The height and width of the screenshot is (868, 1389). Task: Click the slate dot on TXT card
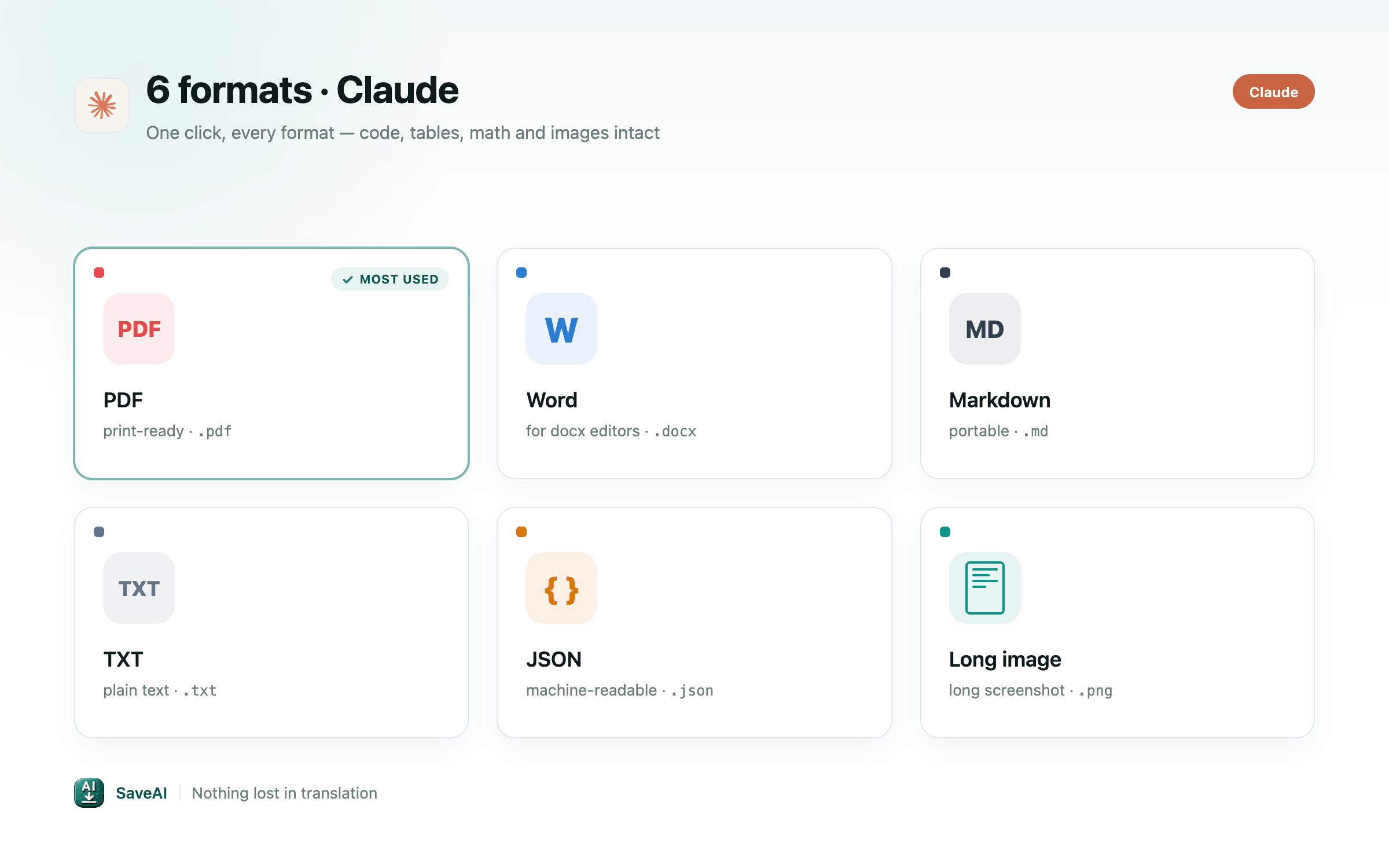pos(99,532)
